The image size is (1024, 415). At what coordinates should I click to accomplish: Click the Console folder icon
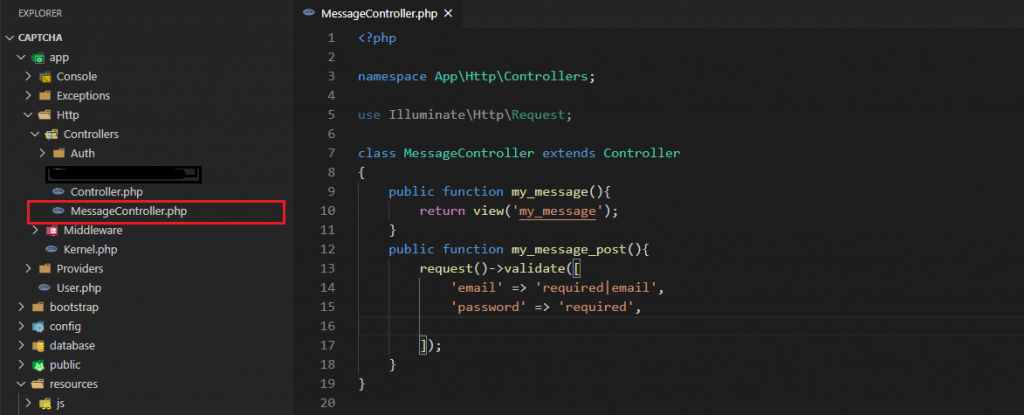click(x=45, y=77)
